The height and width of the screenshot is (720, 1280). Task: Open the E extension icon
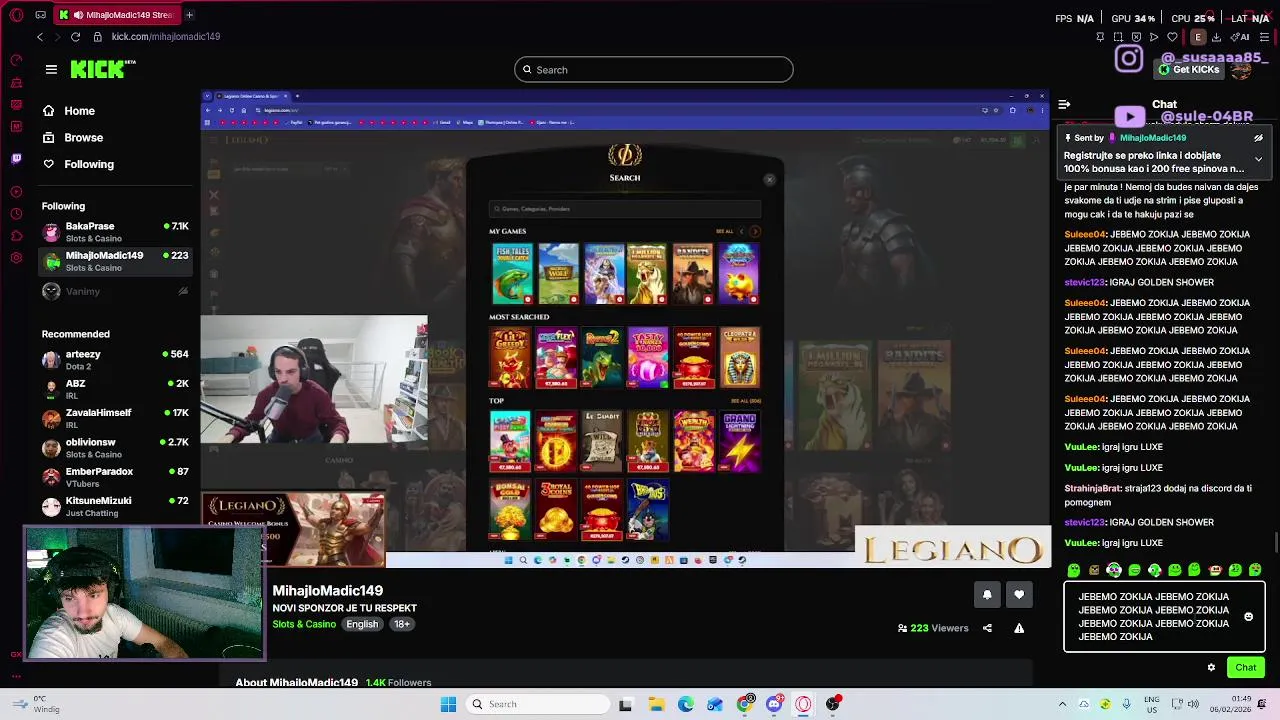(1197, 37)
